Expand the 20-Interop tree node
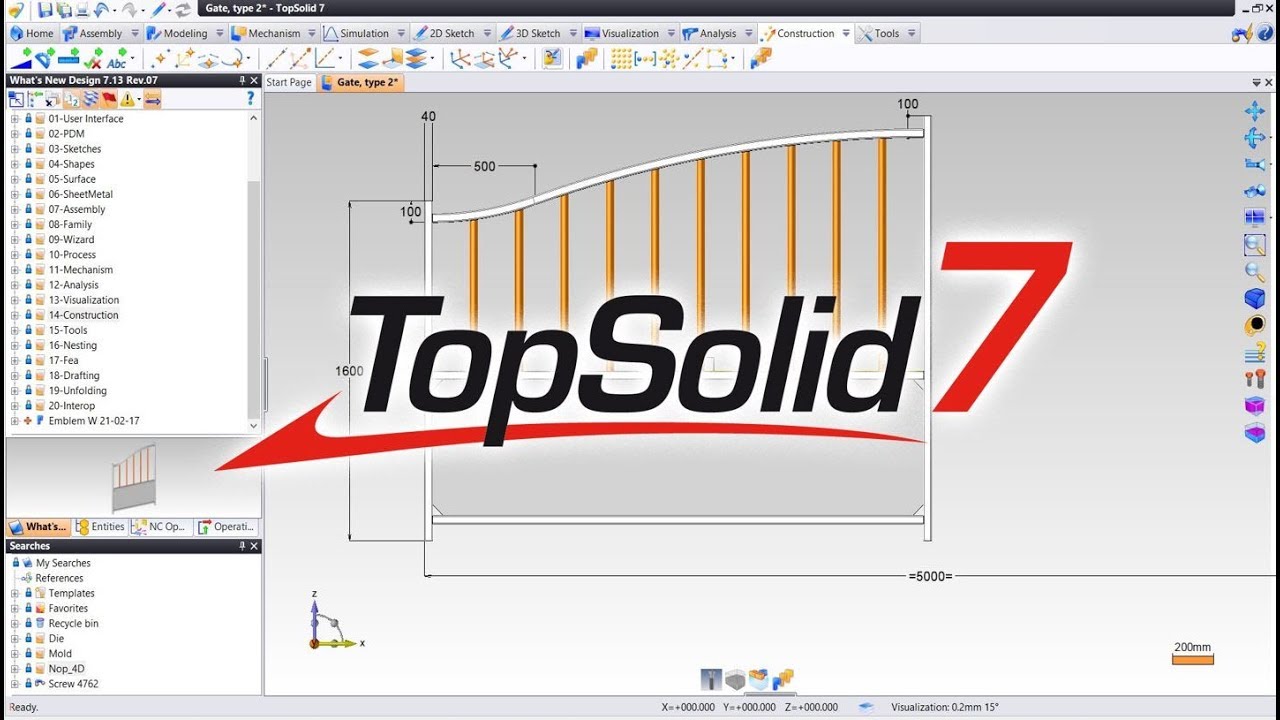Screen dimensions: 1280x720 pyautogui.click(x=15, y=406)
